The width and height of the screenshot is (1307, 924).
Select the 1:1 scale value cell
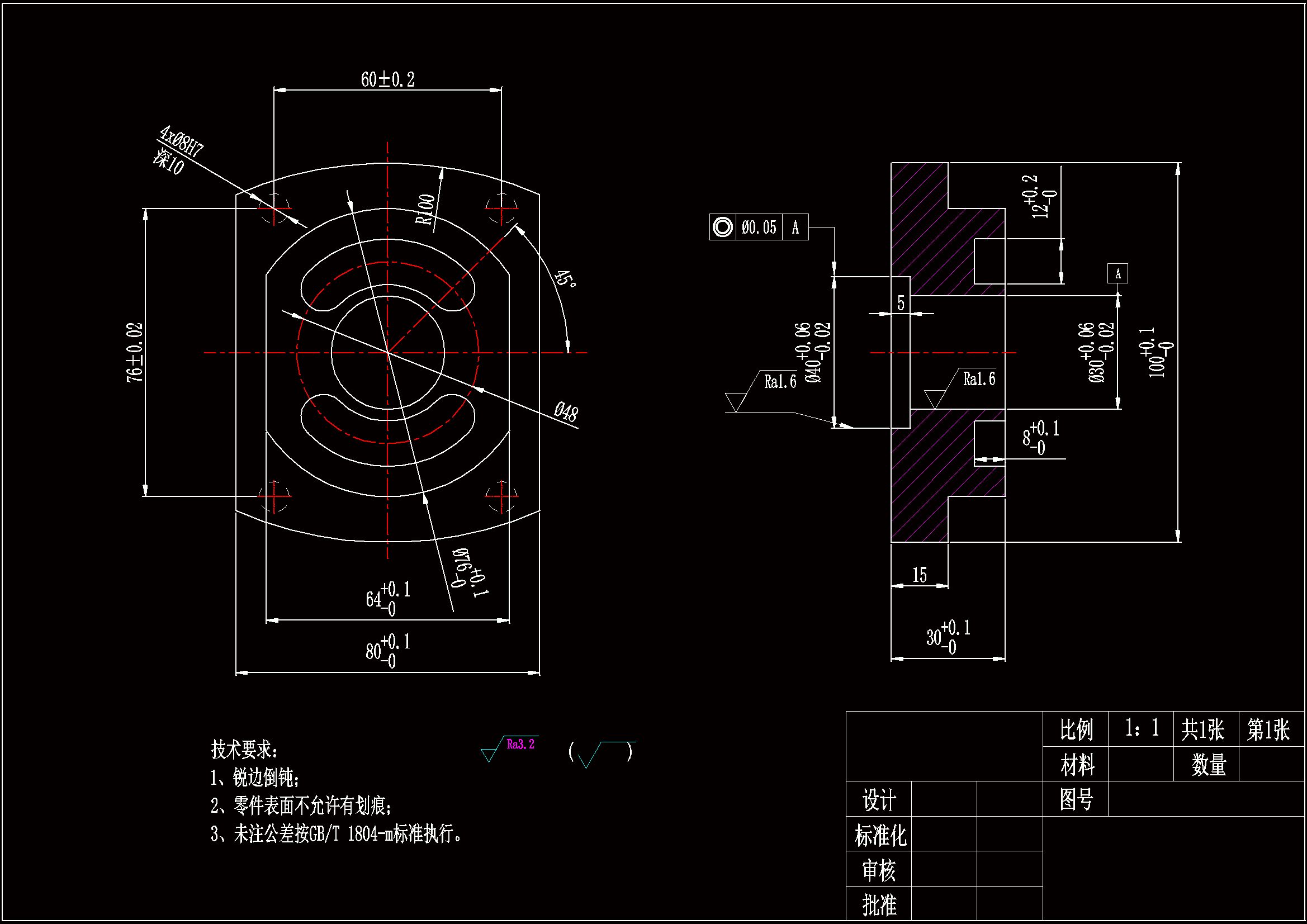(x=1141, y=728)
